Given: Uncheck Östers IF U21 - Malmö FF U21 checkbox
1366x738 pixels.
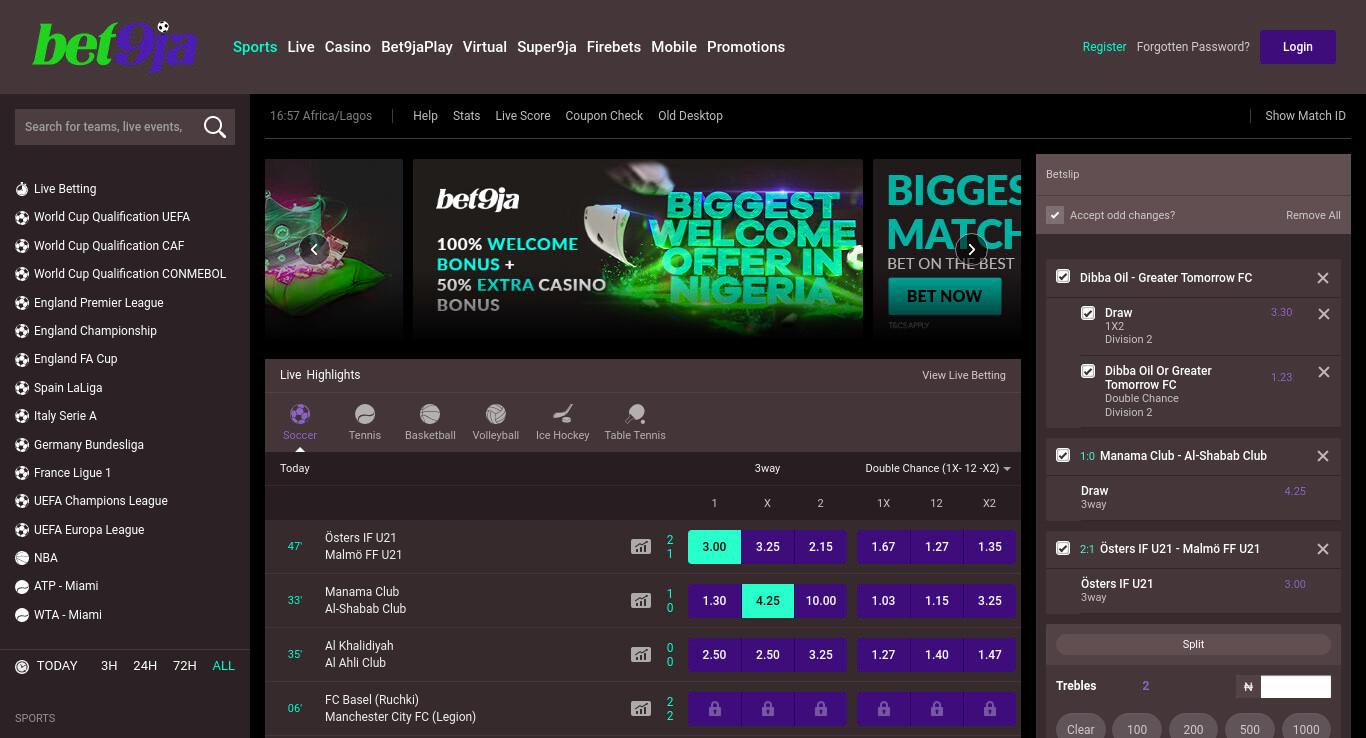Looking at the screenshot, I should [x=1063, y=548].
